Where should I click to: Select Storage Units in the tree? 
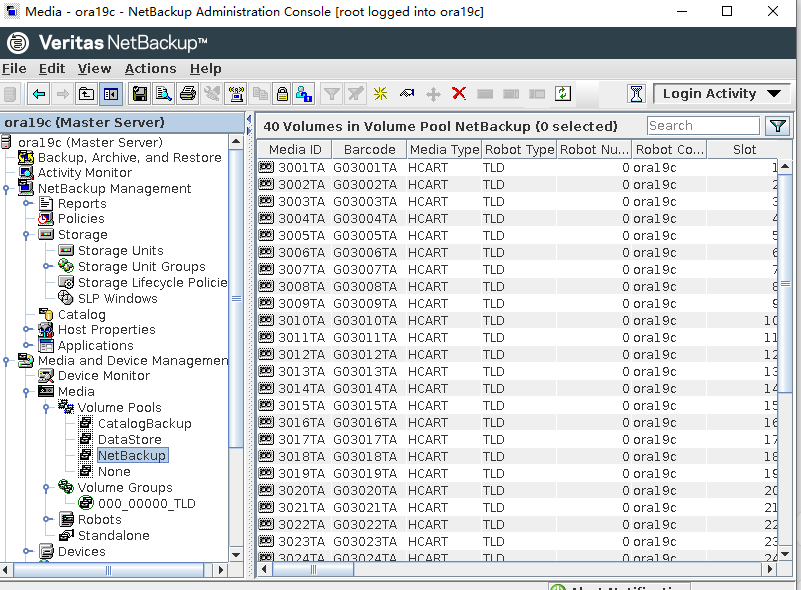121,251
